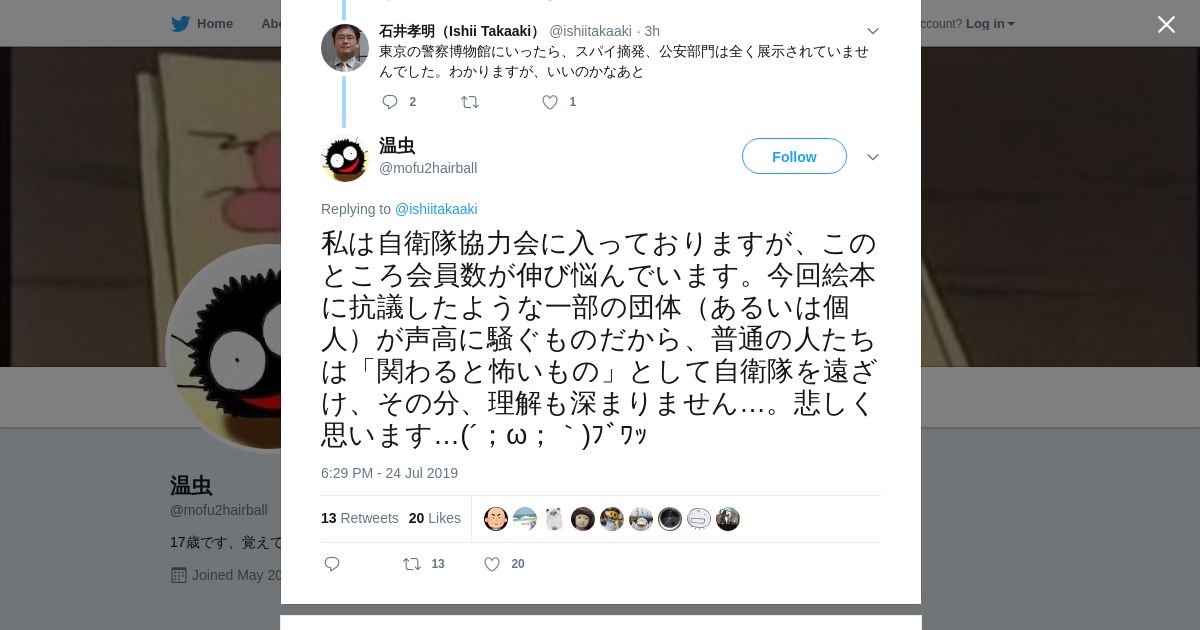
Task: Click reply icon under main tweet
Action: coord(332,564)
